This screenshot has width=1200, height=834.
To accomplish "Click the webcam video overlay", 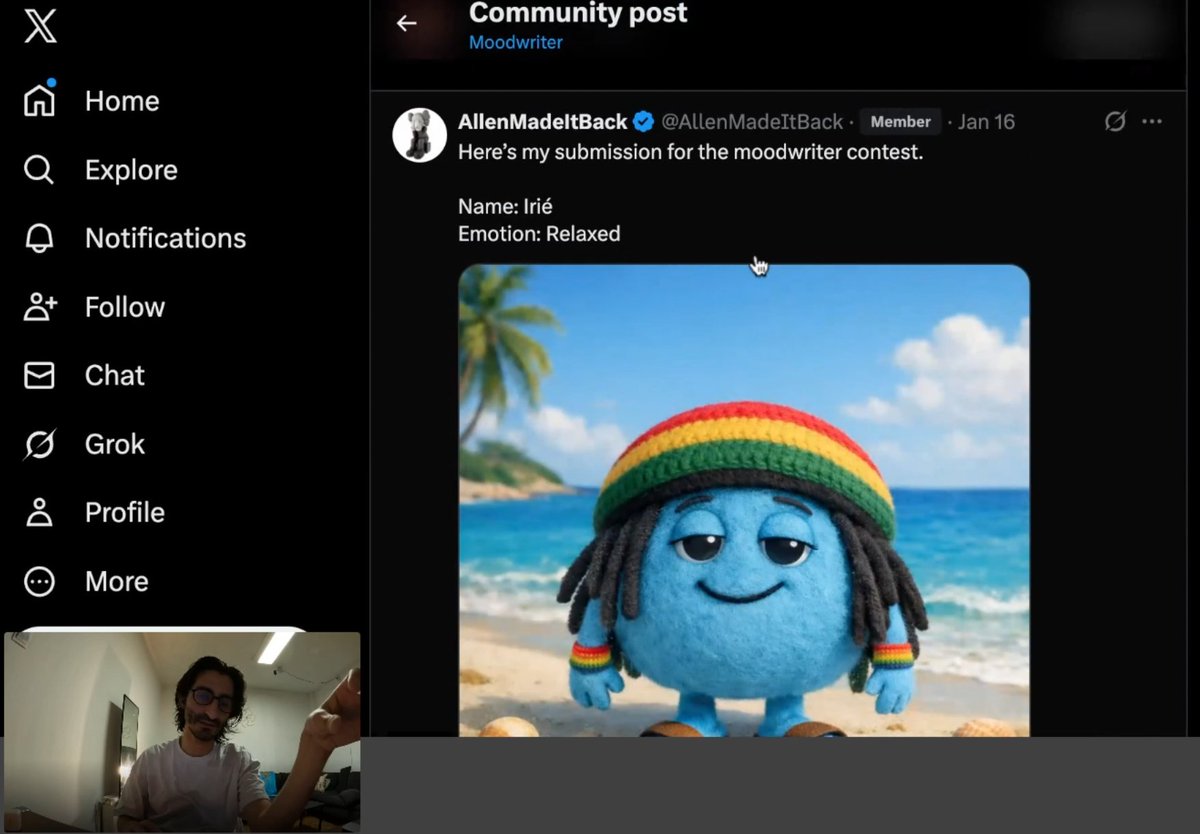I will pos(182,732).
